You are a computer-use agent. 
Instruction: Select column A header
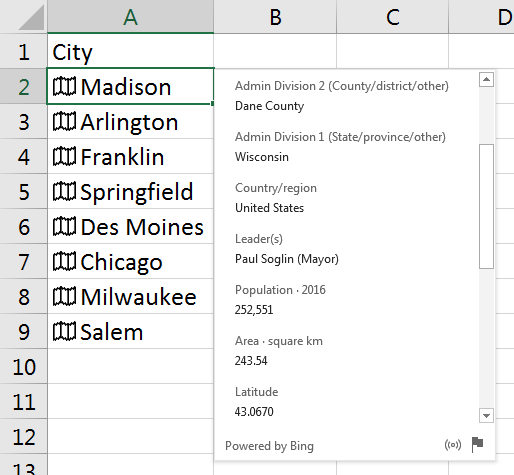130,17
